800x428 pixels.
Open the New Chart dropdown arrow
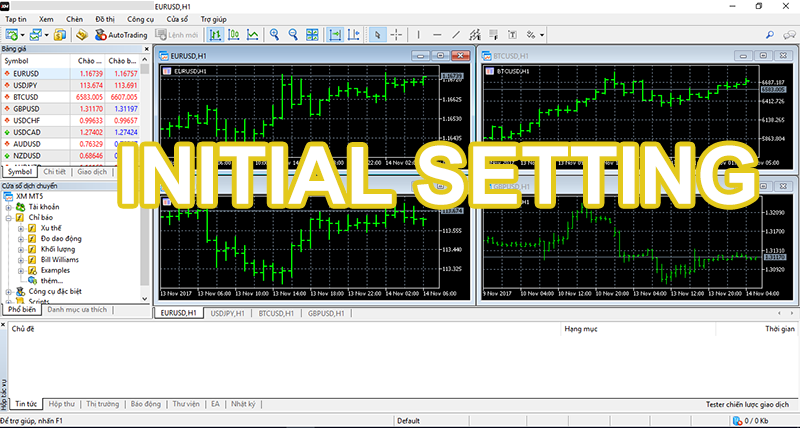[x=22, y=35]
